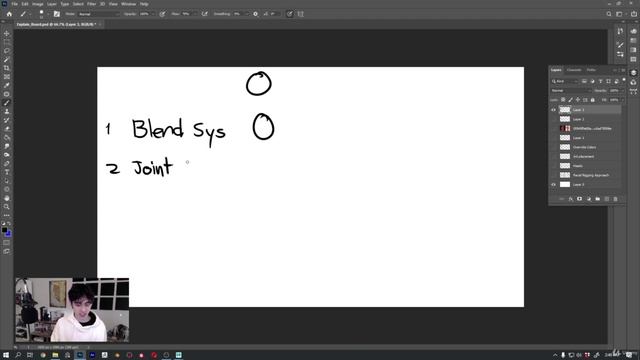Enable airbrush-style build-up

pyautogui.click(x=204, y=14)
